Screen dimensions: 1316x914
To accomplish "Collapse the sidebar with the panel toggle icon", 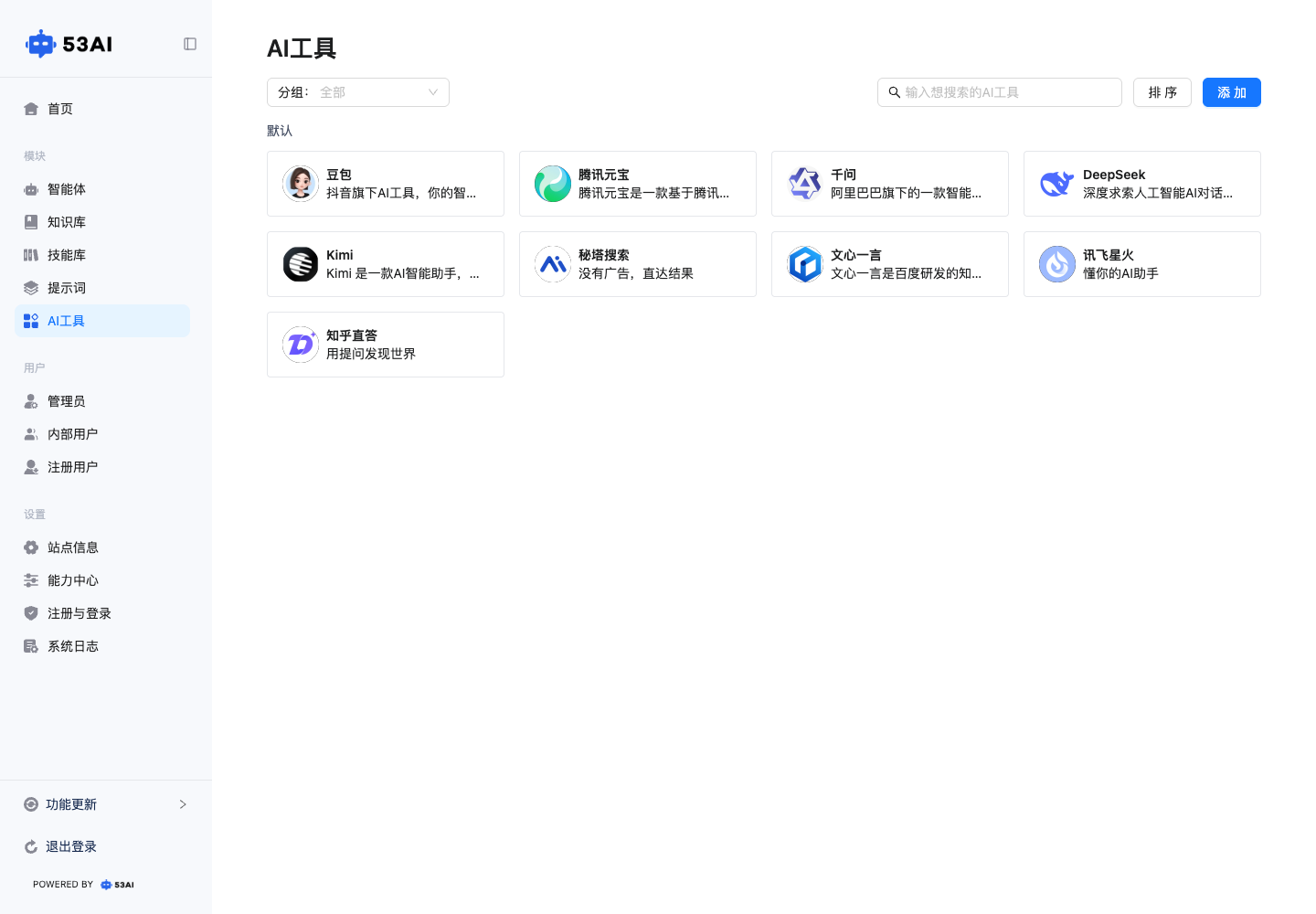I will (190, 44).
